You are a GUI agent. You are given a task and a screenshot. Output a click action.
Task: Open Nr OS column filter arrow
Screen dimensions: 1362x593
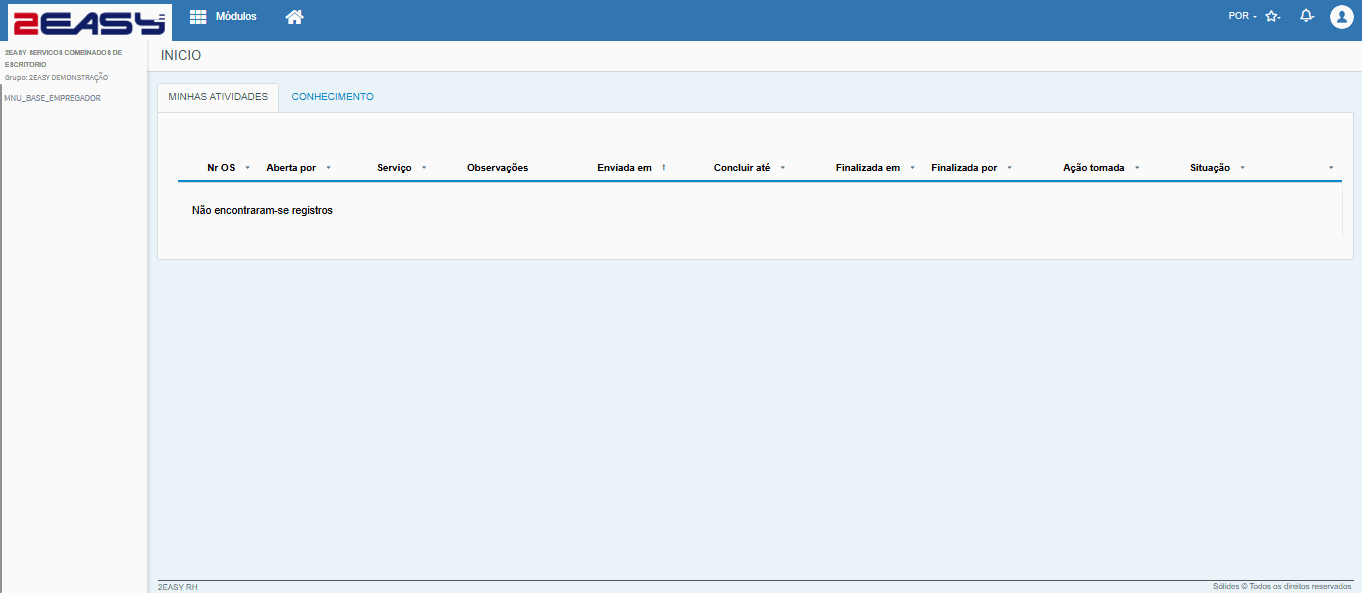click(247, 168)
